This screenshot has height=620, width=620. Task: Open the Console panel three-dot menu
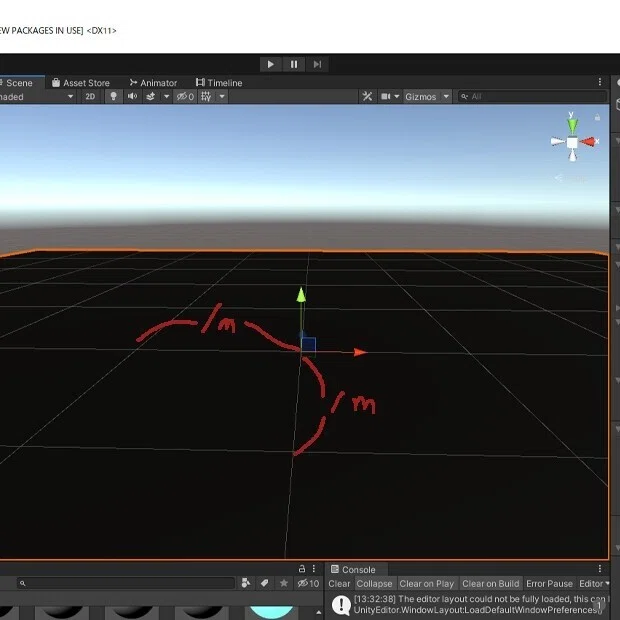click(600, 569)
